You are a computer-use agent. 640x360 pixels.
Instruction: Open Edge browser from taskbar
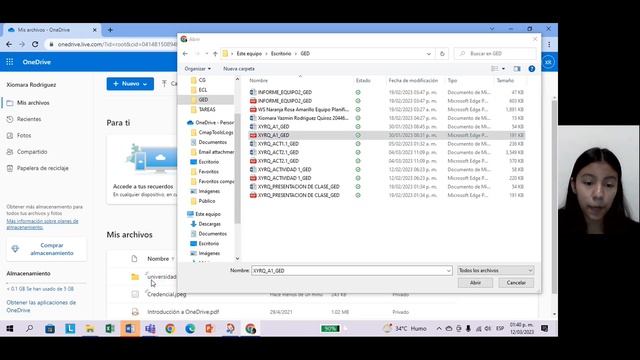(x=190, y=328)
